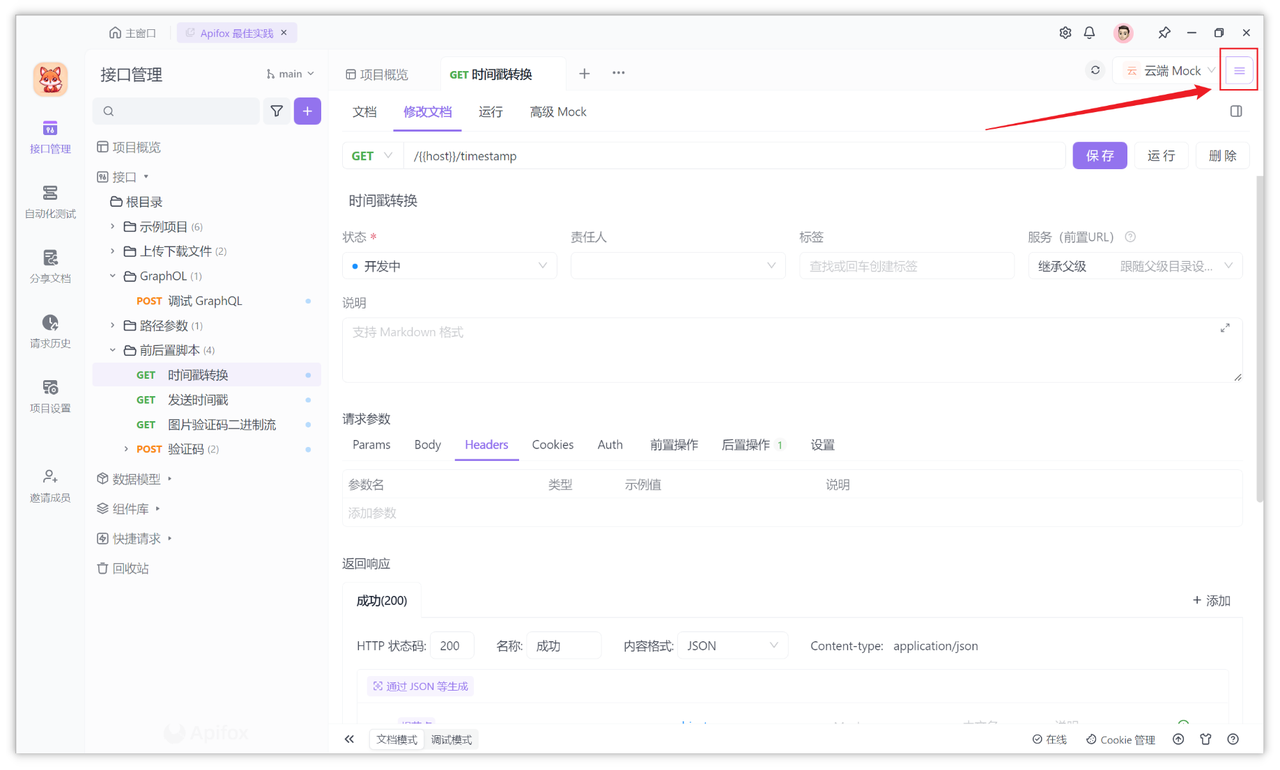Pin the window with the pin icon

(1164, 33)
